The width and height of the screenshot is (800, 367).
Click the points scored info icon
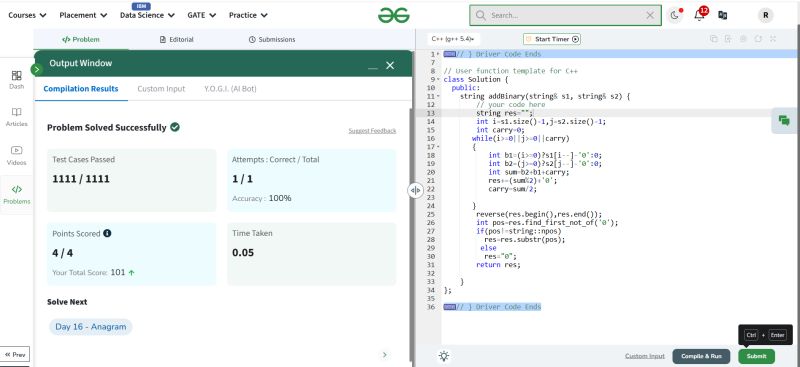pyautogui.click(x=107, y=233)
